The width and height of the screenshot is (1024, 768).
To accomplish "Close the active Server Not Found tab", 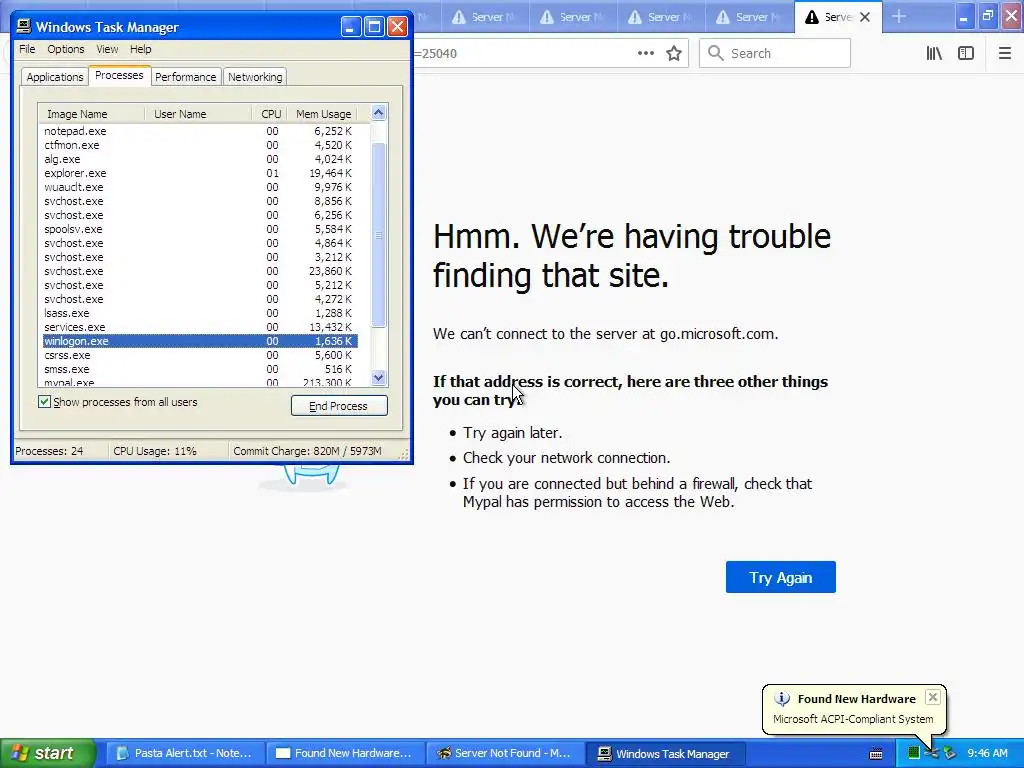I will point(865,17).
